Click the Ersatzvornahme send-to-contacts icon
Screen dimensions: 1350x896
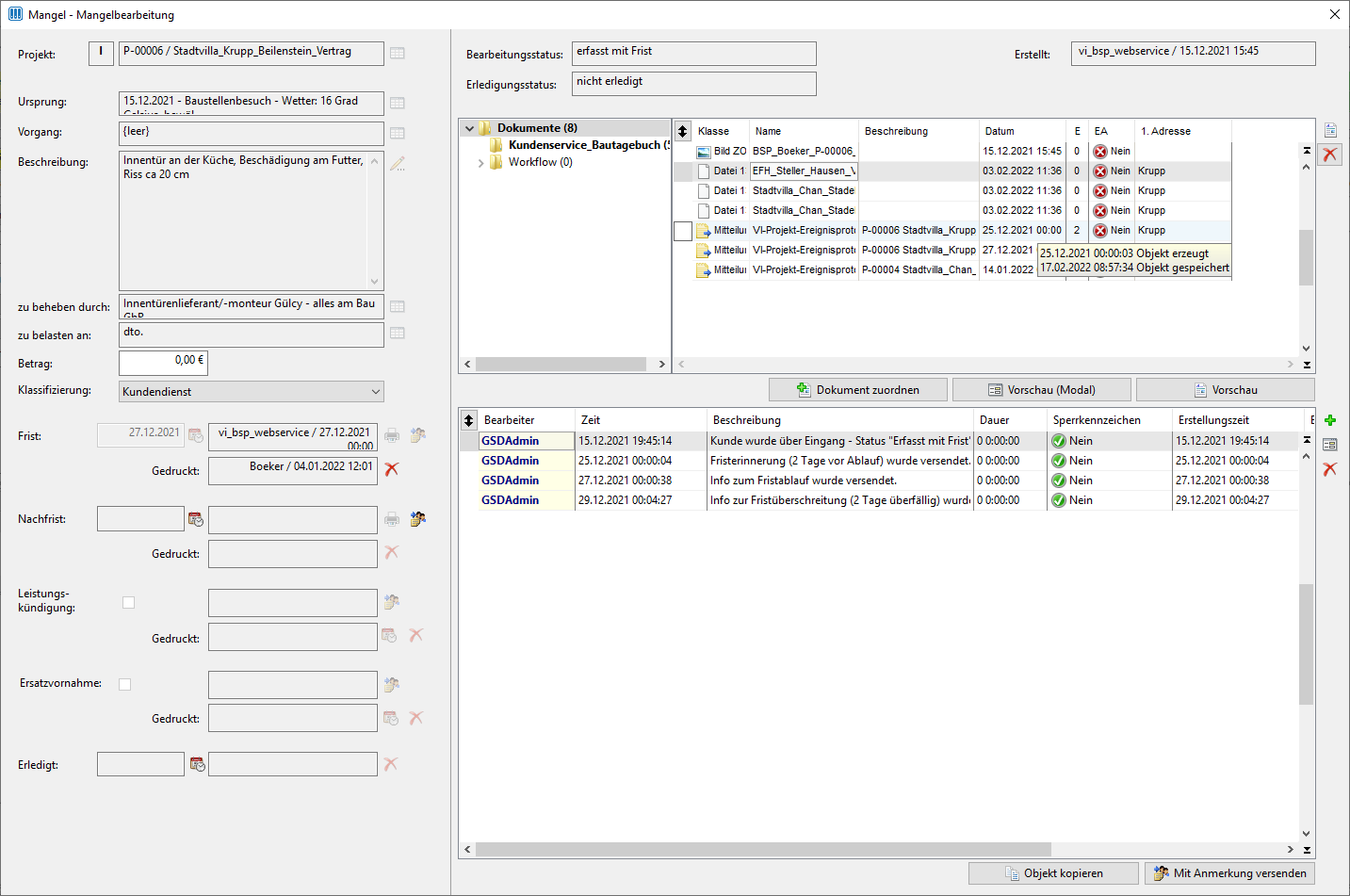392,684
